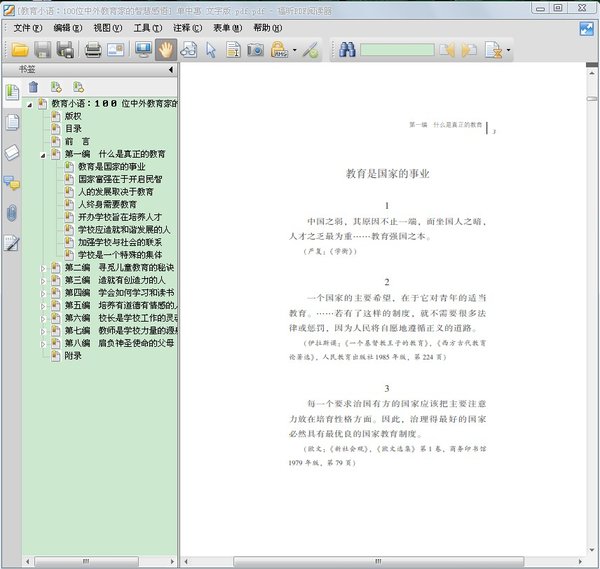This screenshot has width=600, height=569.
Task: Click the pen signature toolbar icon
Action: coord(311,50)
